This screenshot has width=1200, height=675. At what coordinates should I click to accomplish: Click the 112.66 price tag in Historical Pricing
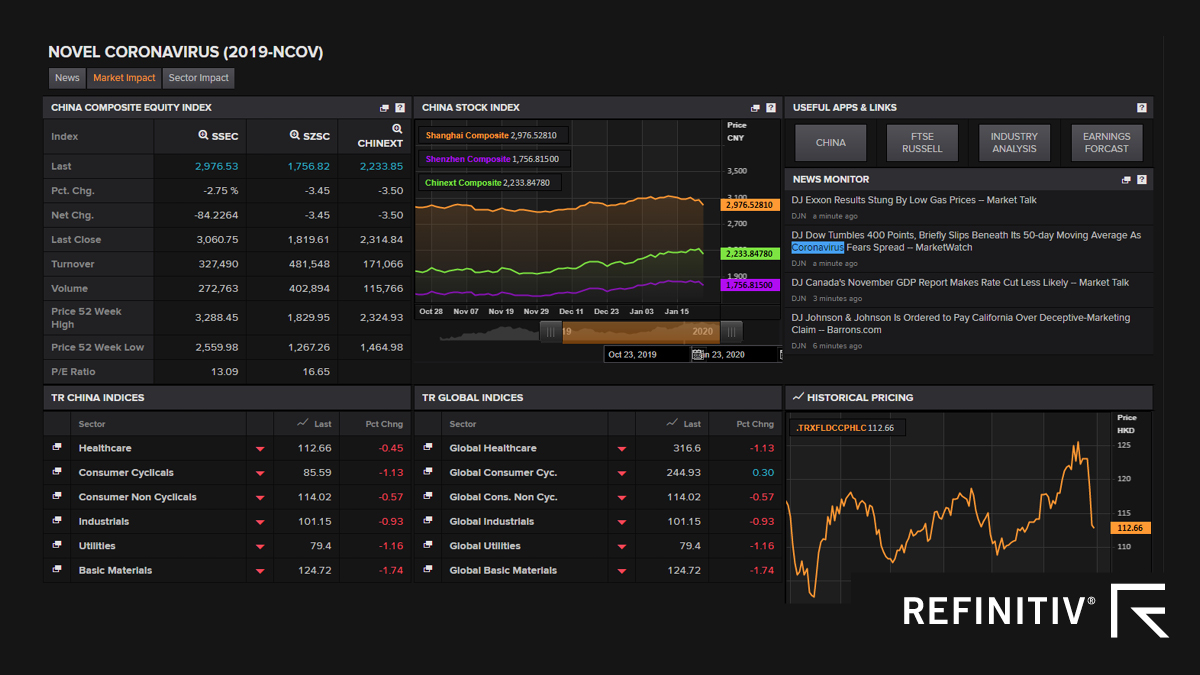(x=1131, y=528)
